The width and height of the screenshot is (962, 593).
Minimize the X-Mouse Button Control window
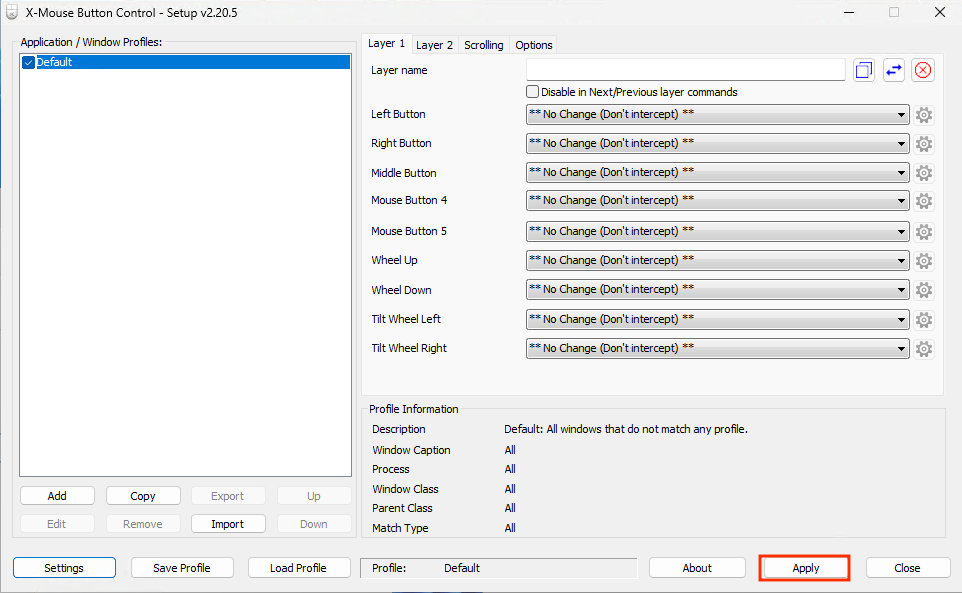tap(849, 12)
